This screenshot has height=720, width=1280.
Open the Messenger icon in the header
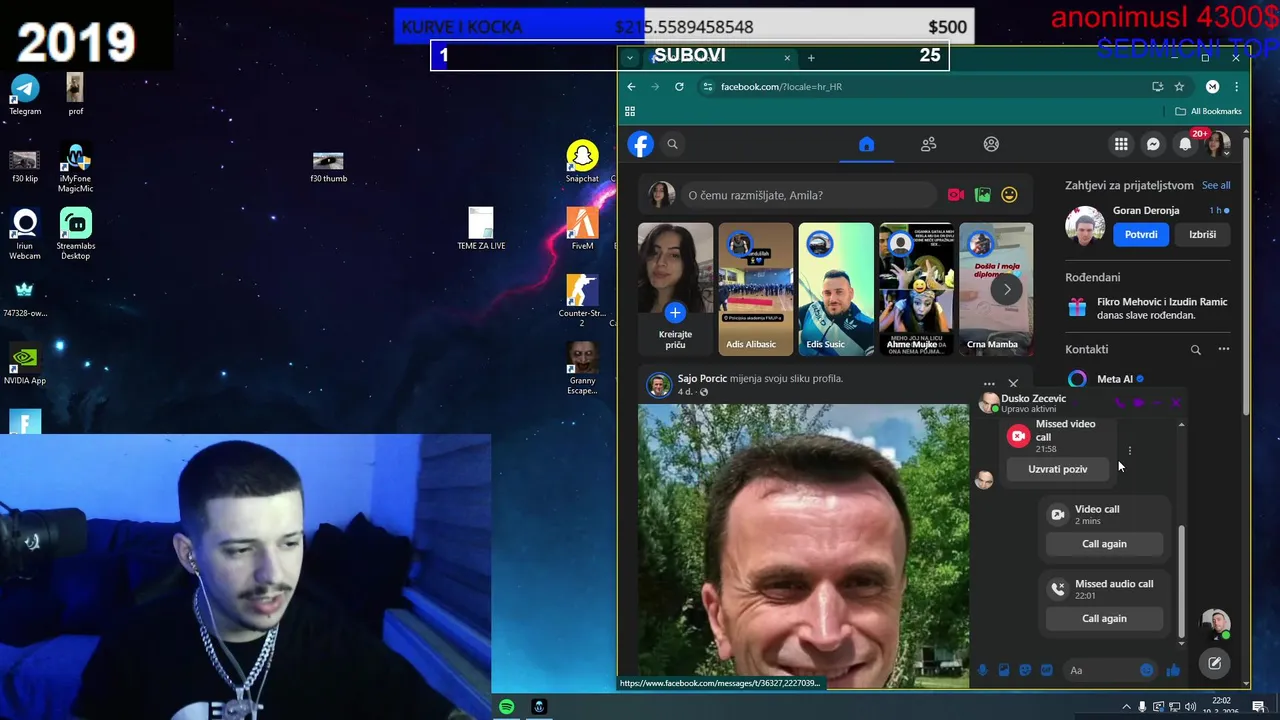click(x=1153, y=144)
